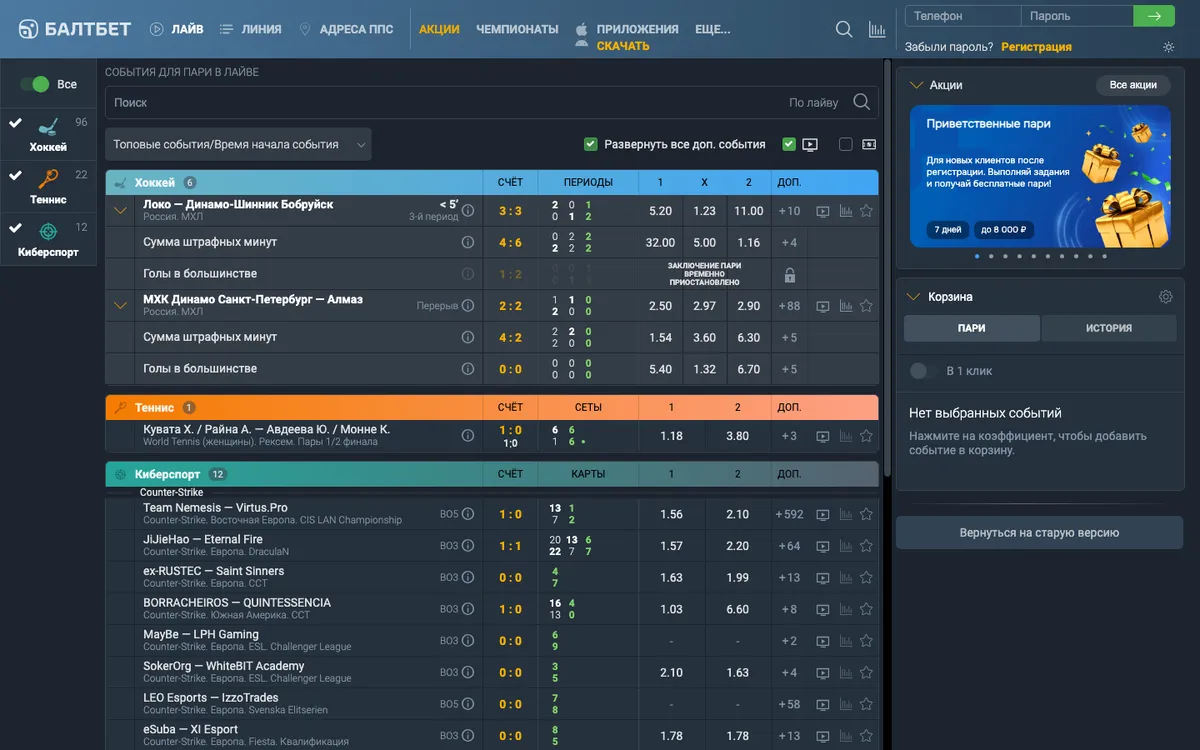Viewport: 1200px width, 750px height.
Task: Open video stream icon for Team Nemesis match
Action: (823, 514)
